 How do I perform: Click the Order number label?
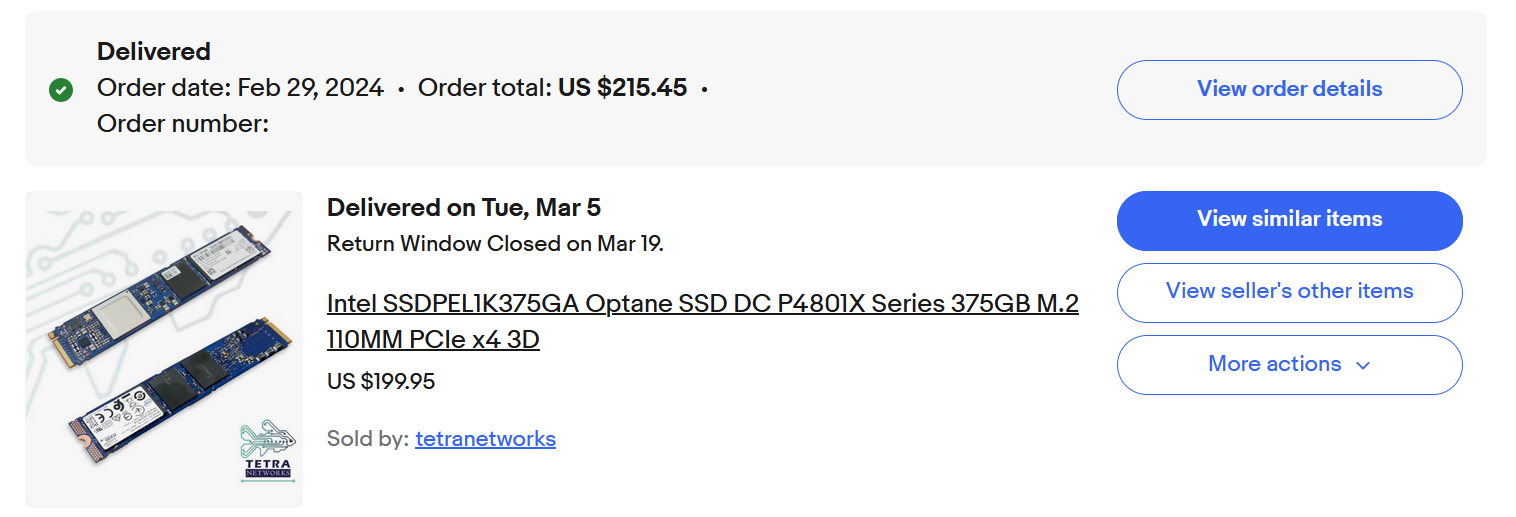coord(183,125)
